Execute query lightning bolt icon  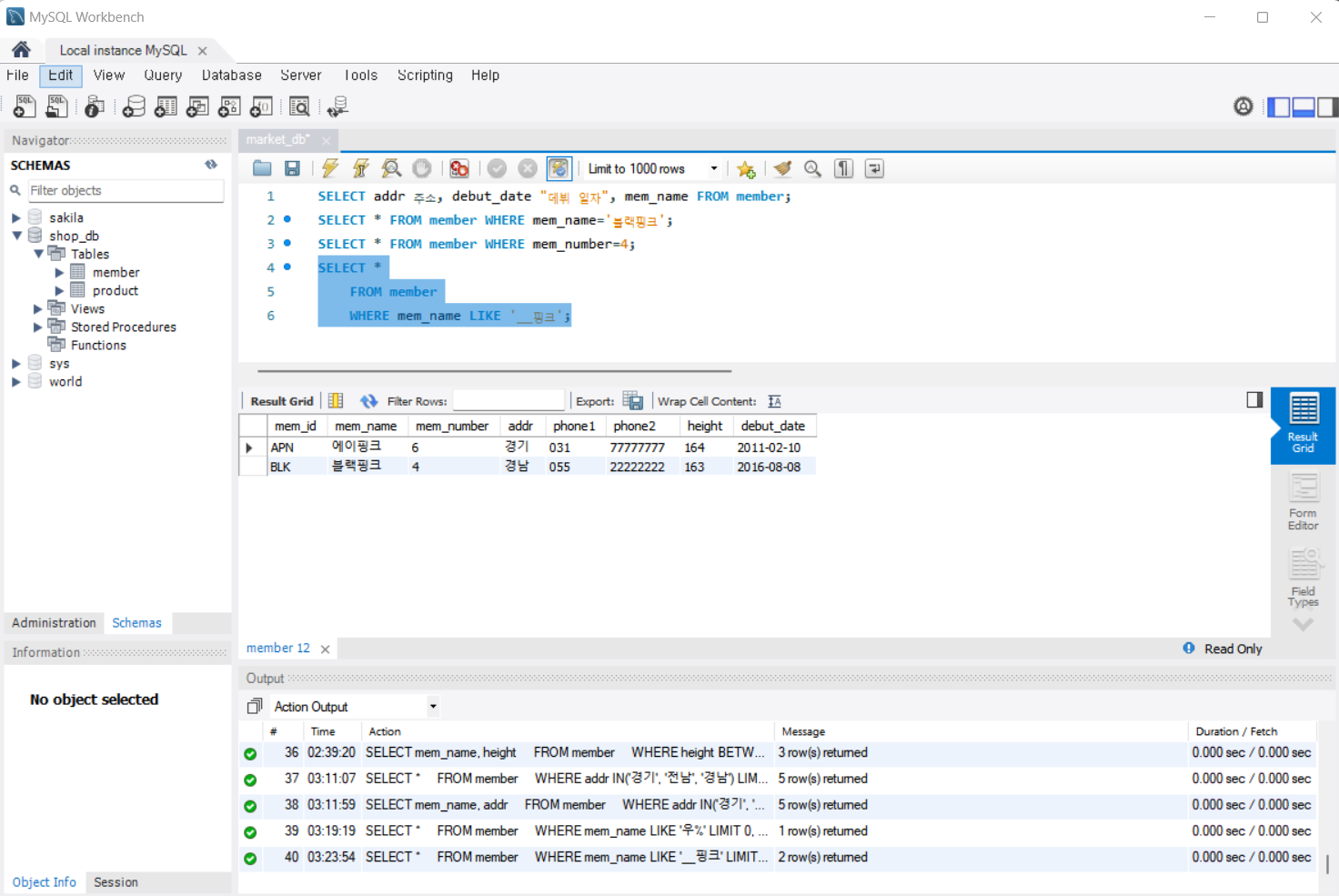click(x=330, y=168)
